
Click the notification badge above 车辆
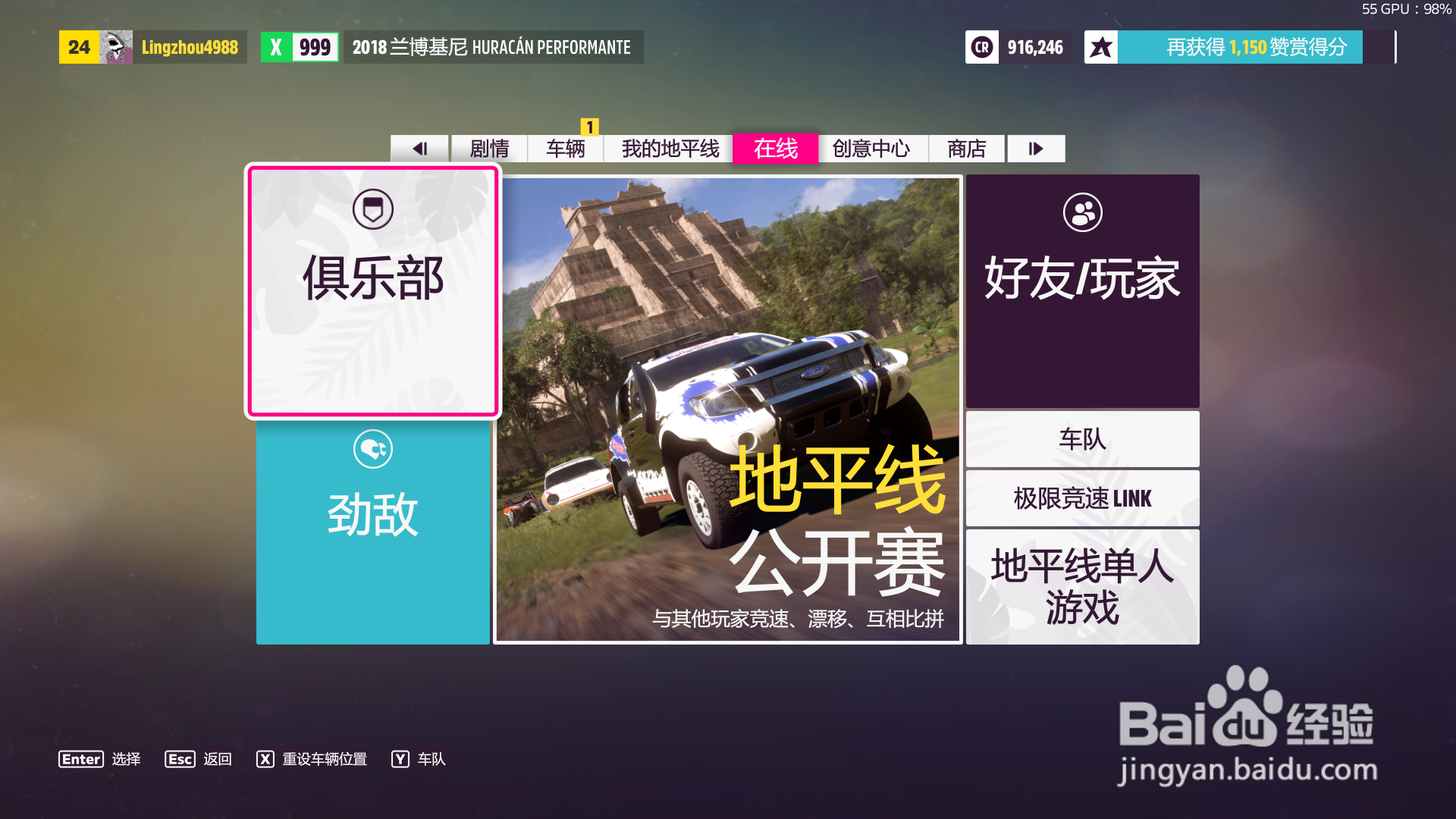(x=589, y=127)
